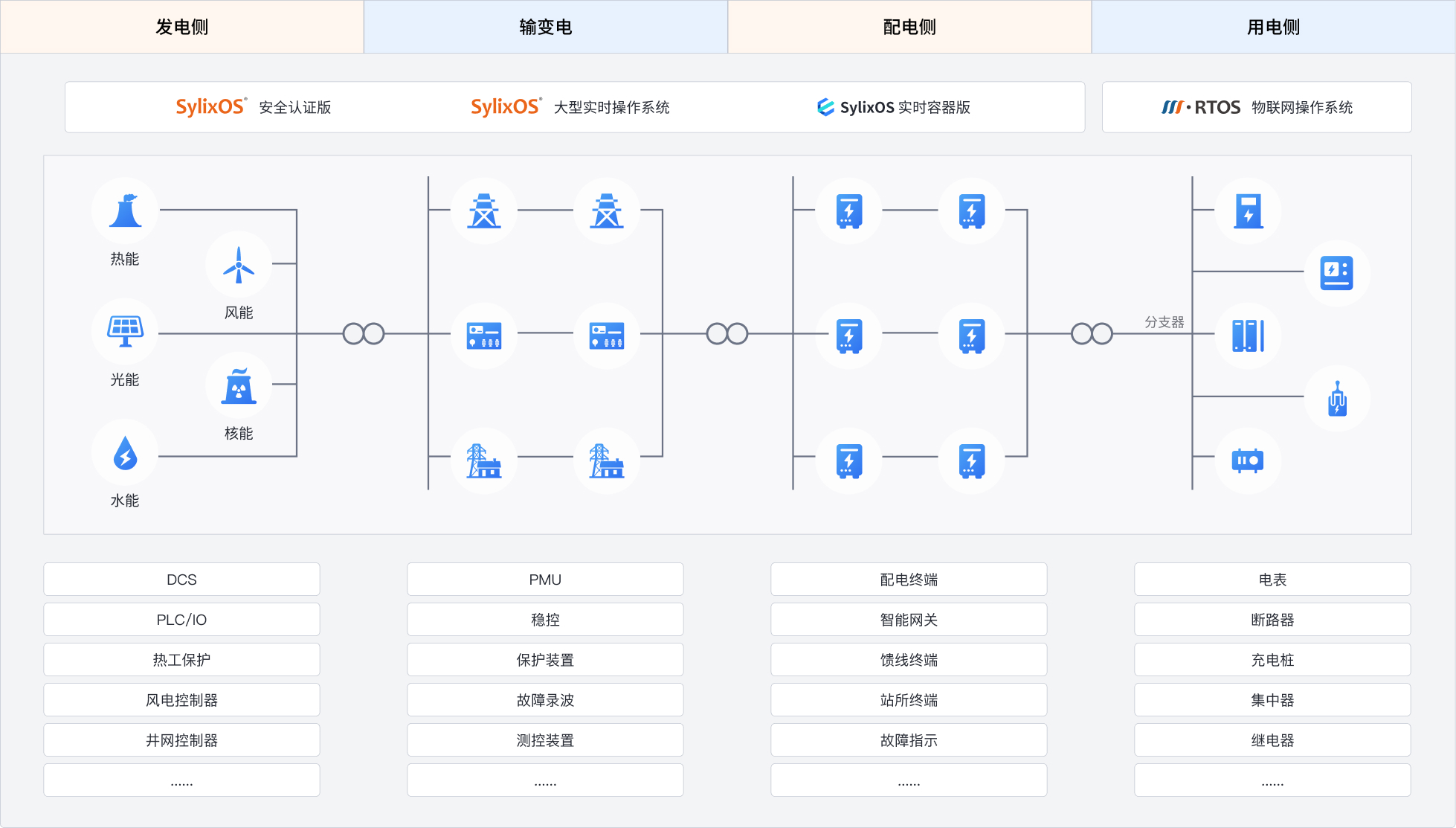Click the 保护装置 box
1456x828 pixels.
point(545,660)
